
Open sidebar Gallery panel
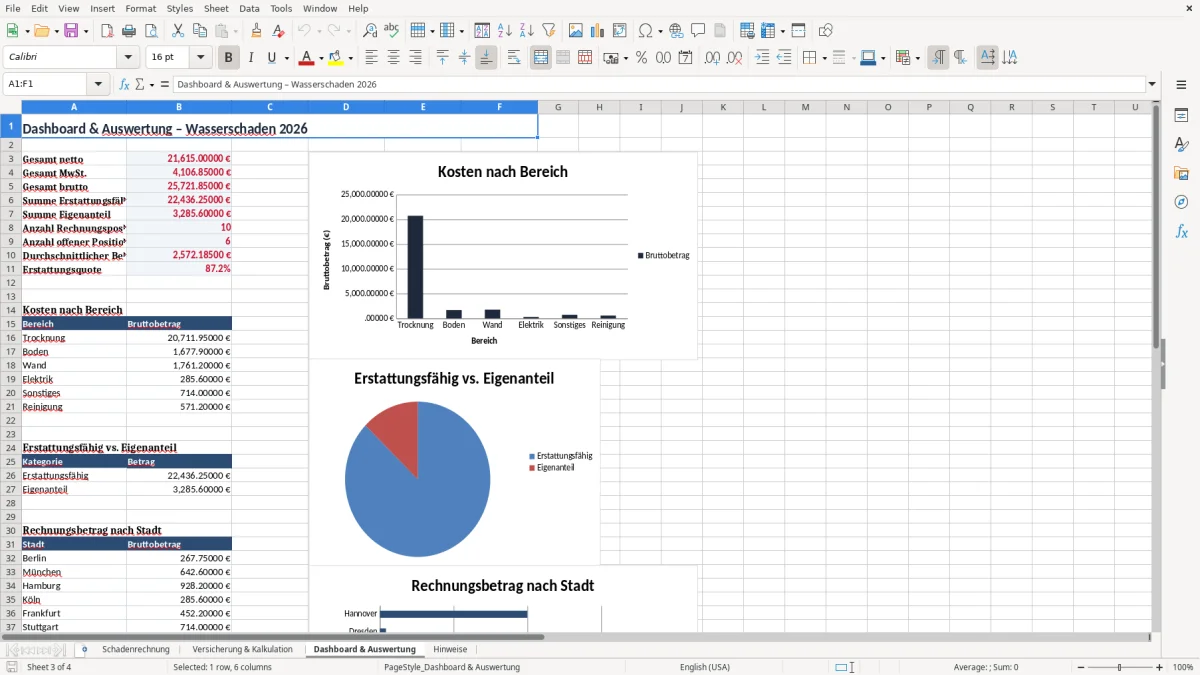(1181, 173)
